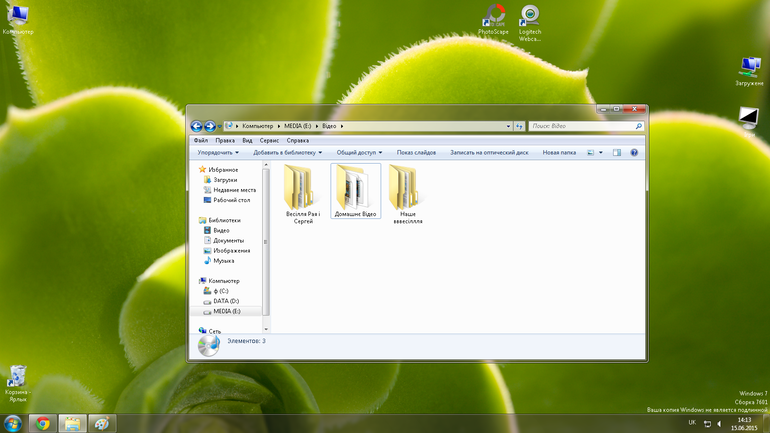Open the Файл menu
The width and height of the screenshot is (770, 433).
pos(201,140)
